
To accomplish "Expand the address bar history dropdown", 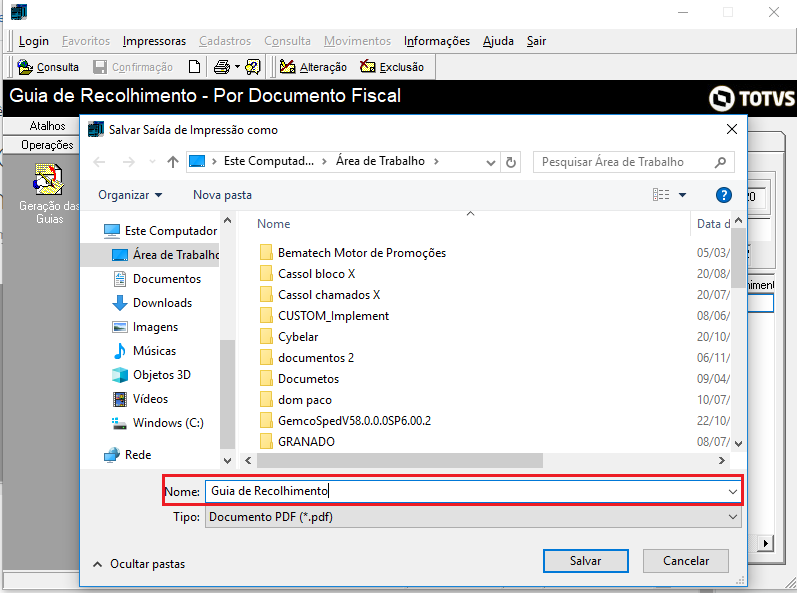I will [x=491, y=163].
